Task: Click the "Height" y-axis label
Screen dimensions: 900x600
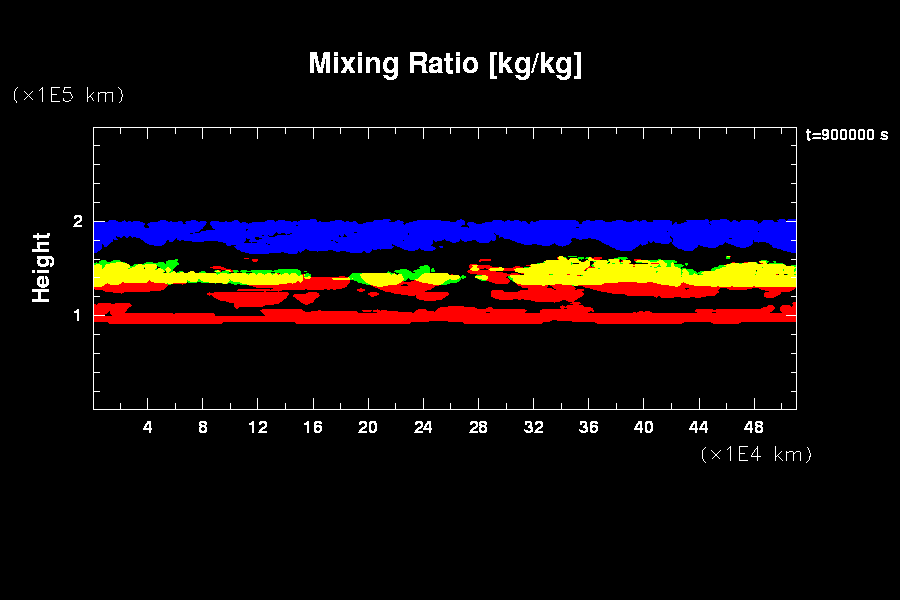Action: click(x=42, y=267)
